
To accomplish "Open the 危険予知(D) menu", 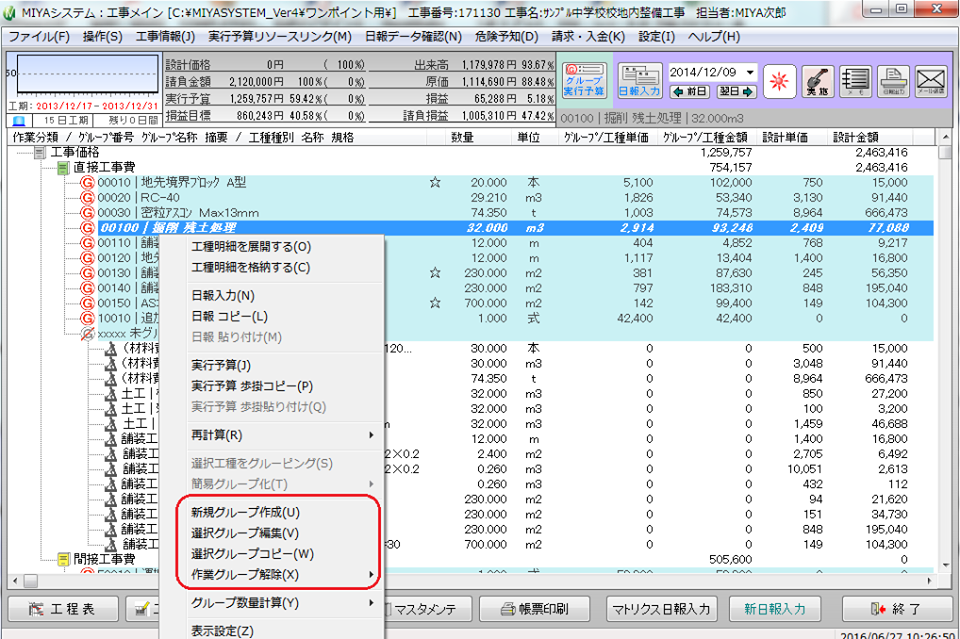I will coord(506,37).
